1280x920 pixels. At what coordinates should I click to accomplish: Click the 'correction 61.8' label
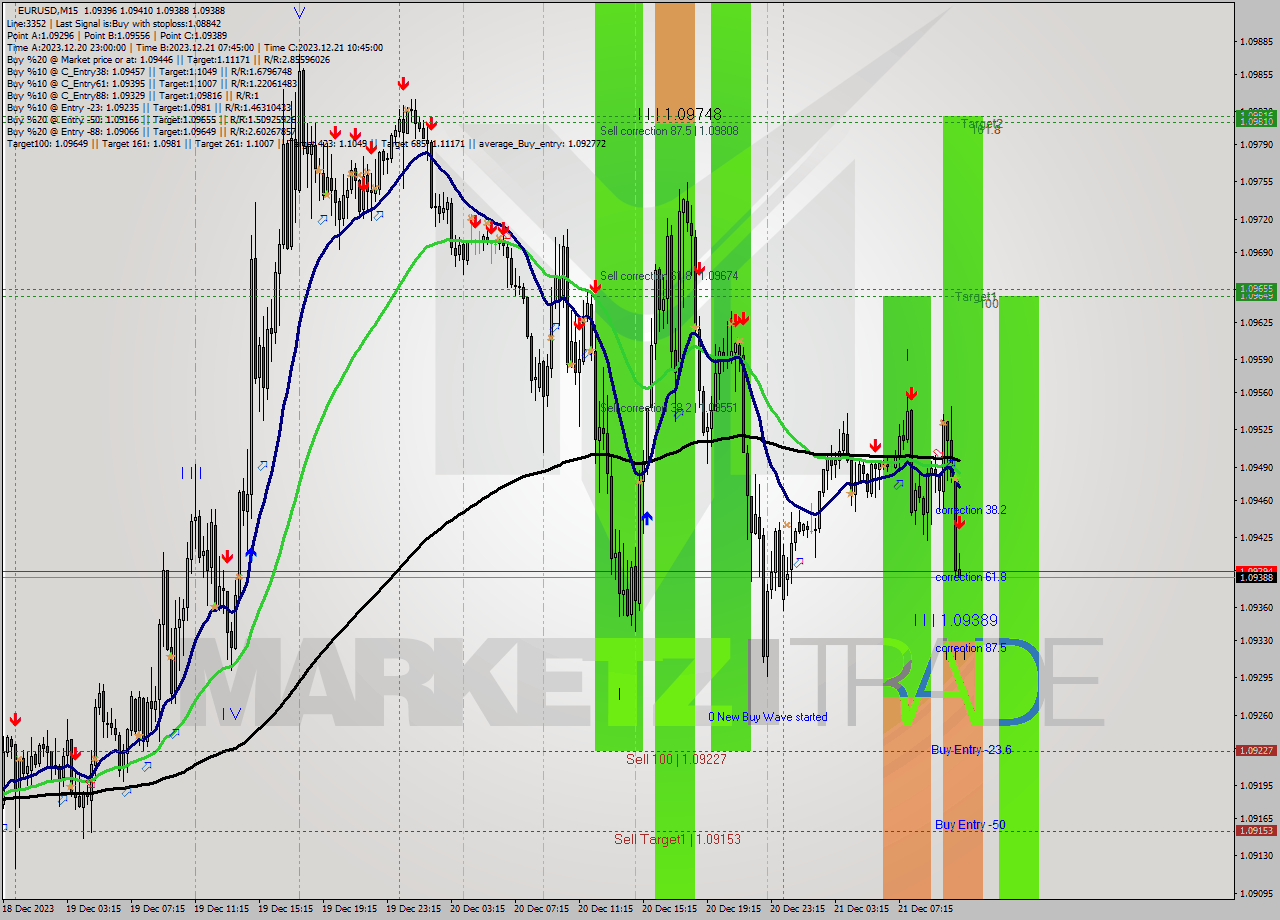tap(970, 577)
